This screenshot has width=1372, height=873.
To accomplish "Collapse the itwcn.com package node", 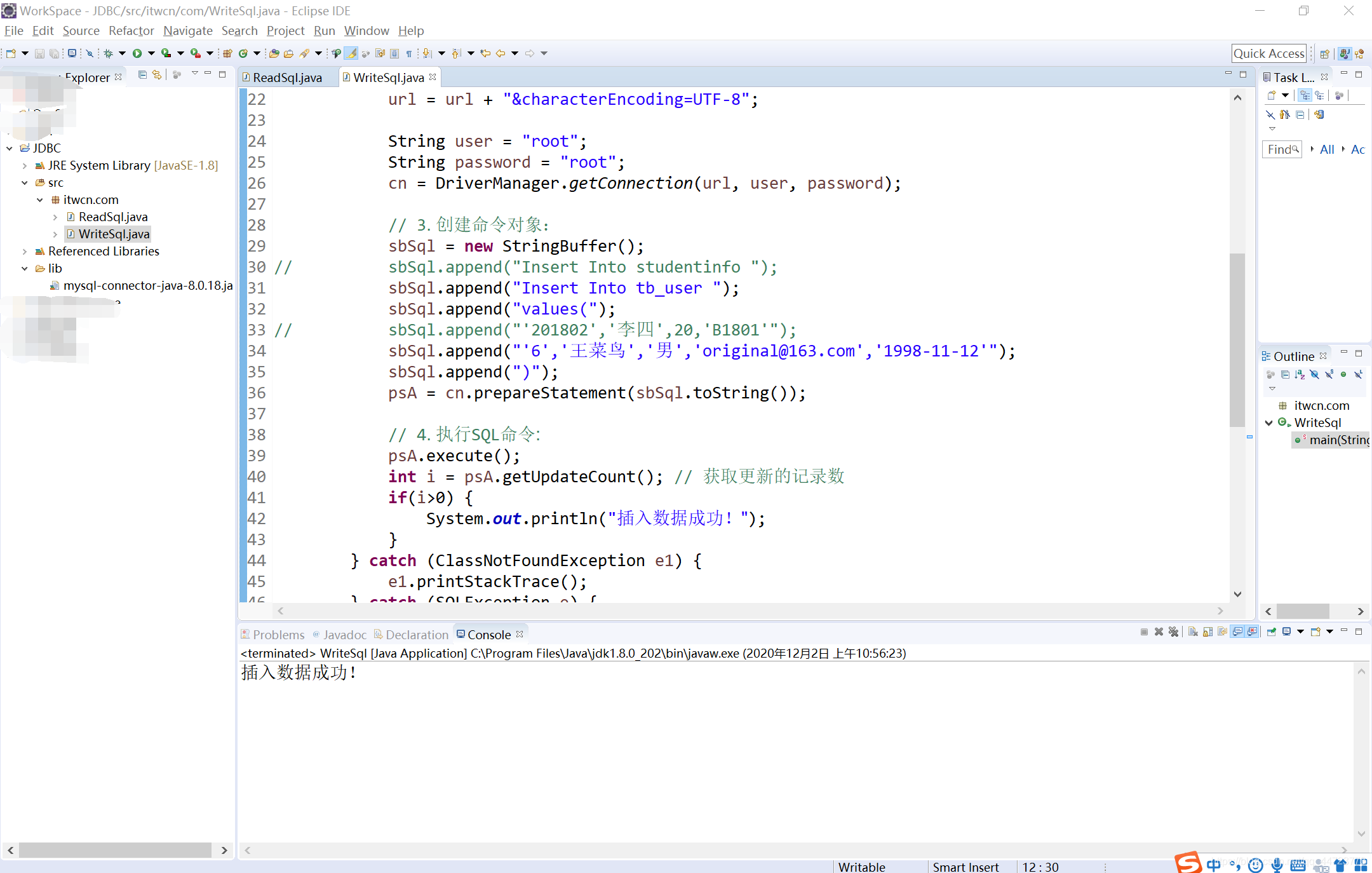I will (40, 200).
